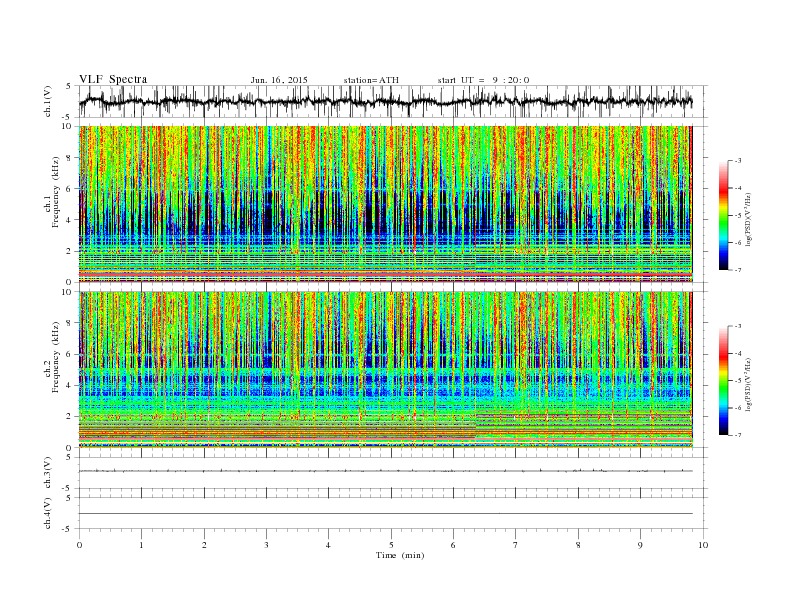Click the "-3" tick on ch.1 color bar
Viewport: 792px width, 612px height.
click(x=737, y=161)
